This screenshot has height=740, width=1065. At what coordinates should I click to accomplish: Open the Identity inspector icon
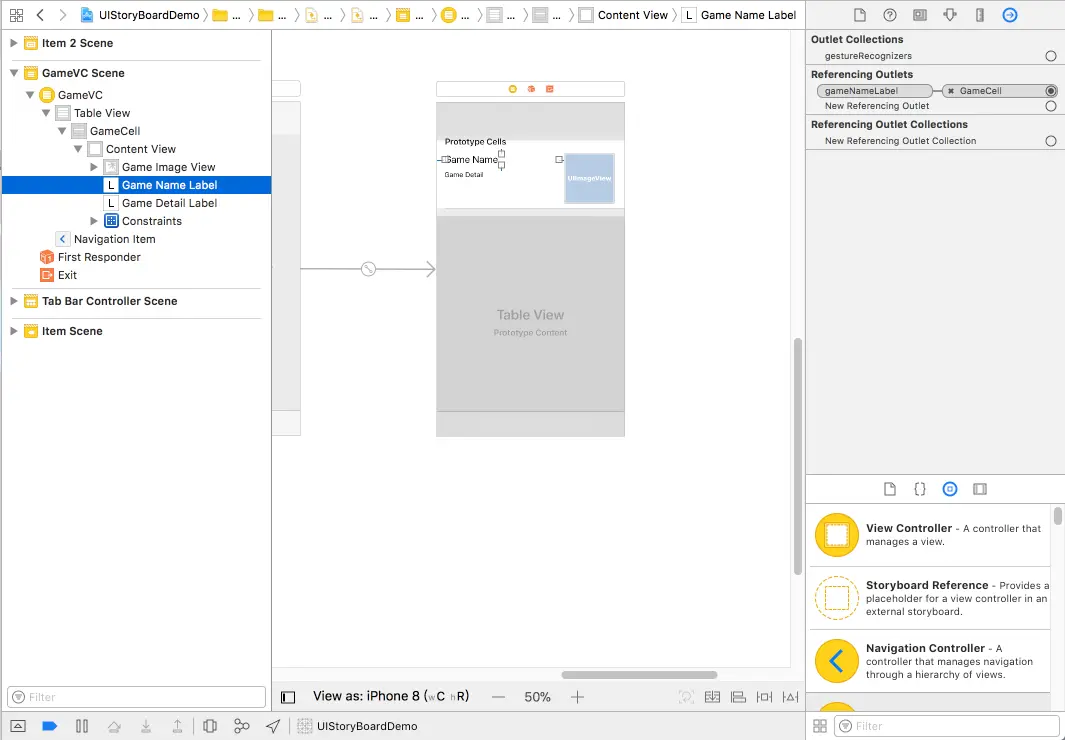click(920, 15)
